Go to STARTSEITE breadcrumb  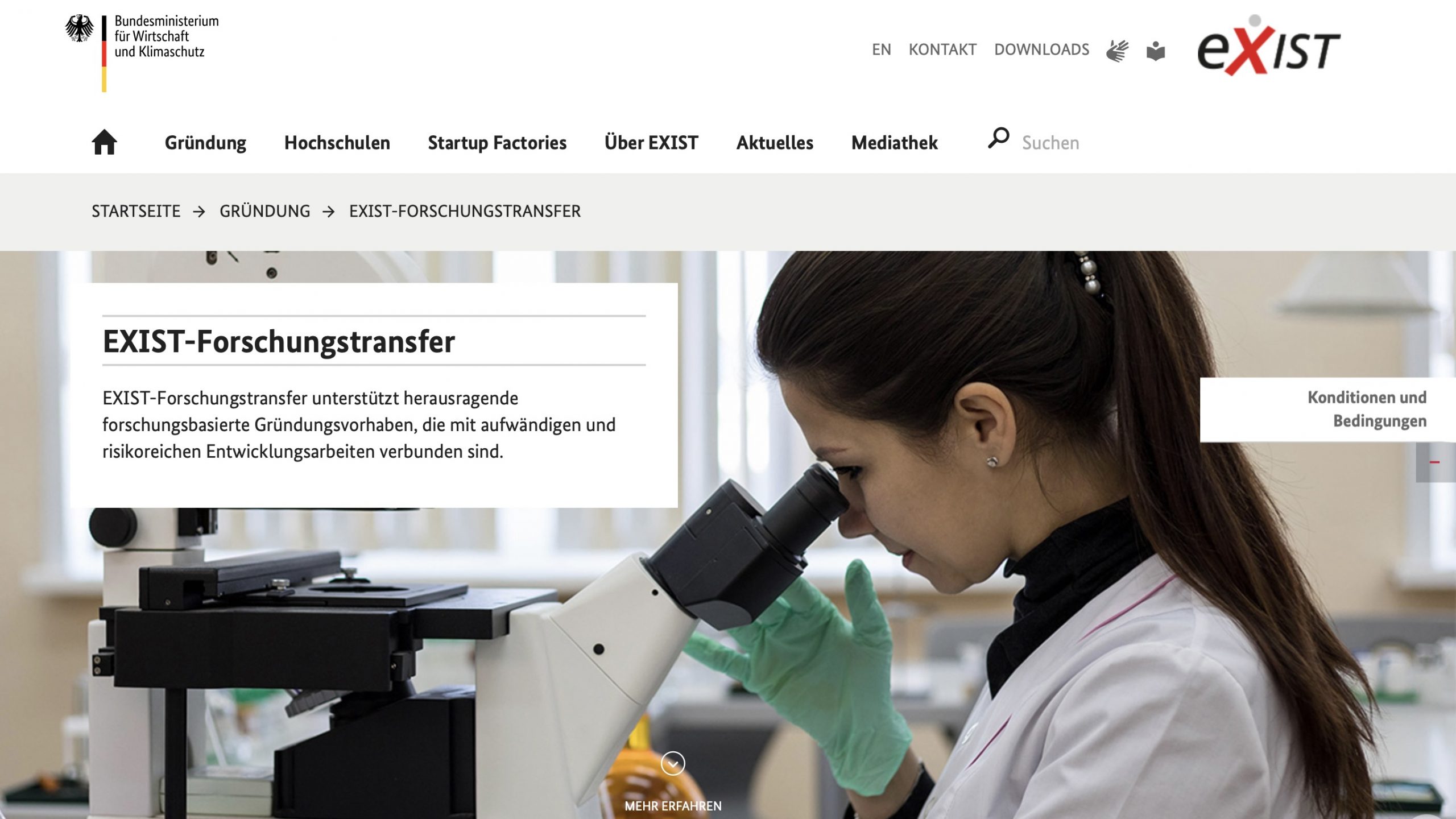click(x=136, y=211)
